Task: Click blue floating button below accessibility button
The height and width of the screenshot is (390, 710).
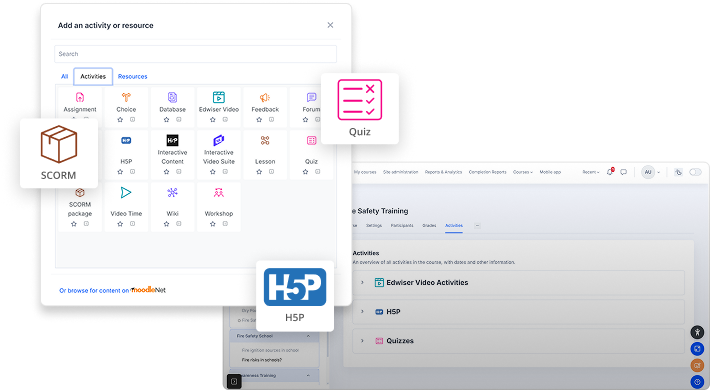Action: pos(697,349)
